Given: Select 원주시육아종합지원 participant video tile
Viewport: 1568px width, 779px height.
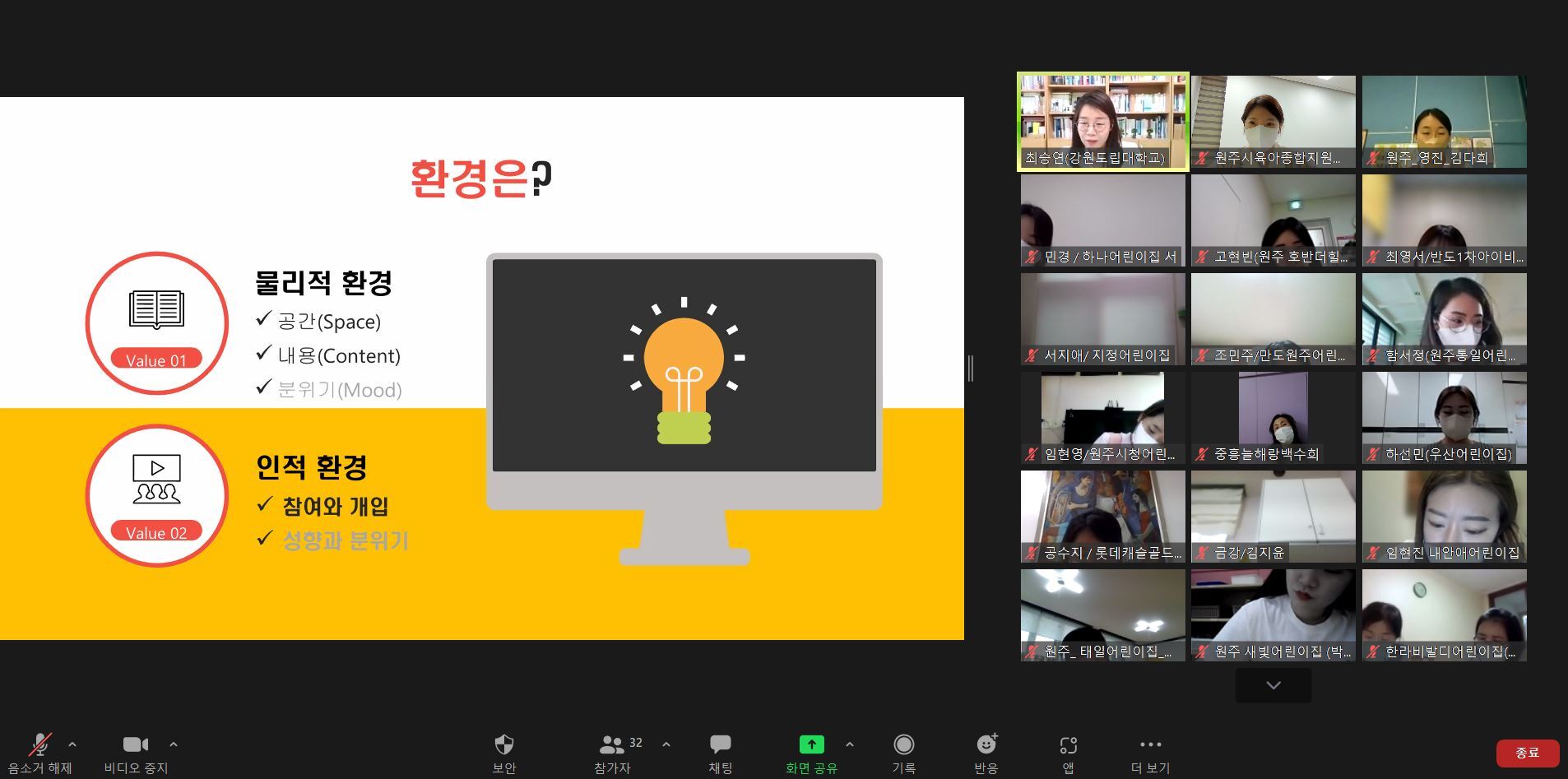Looking at the screenshot, I should point(1273,122).
